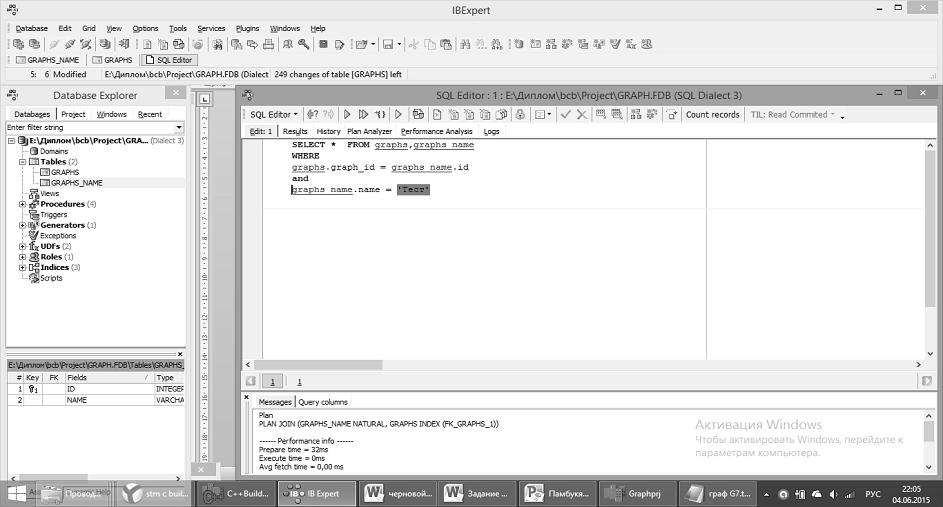943x507 pixels.
Task: Select the Project tab in Database Explorer
Action: pyautogui.click(x=73, y=114)
